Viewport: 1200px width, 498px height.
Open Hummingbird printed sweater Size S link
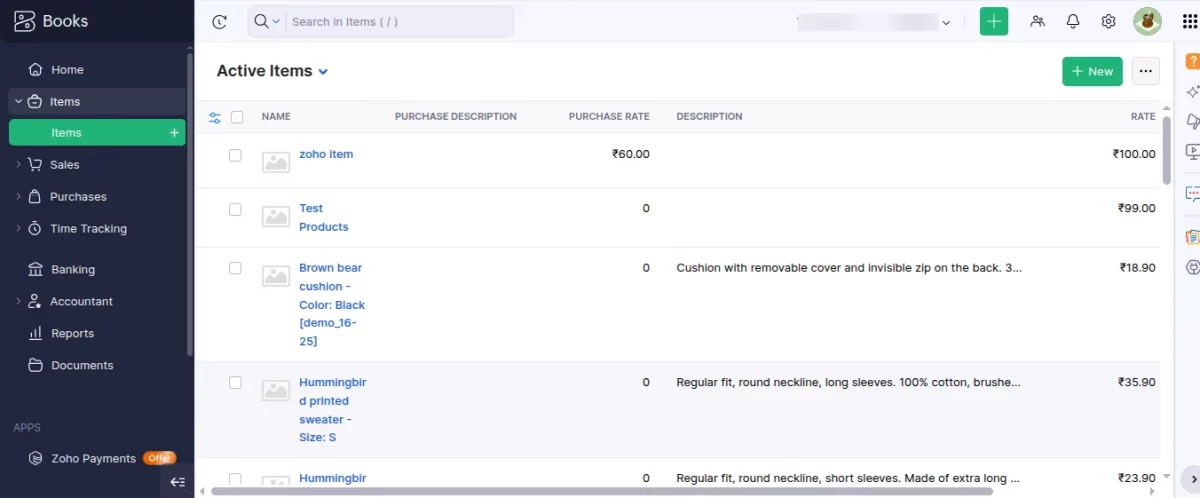332,410
